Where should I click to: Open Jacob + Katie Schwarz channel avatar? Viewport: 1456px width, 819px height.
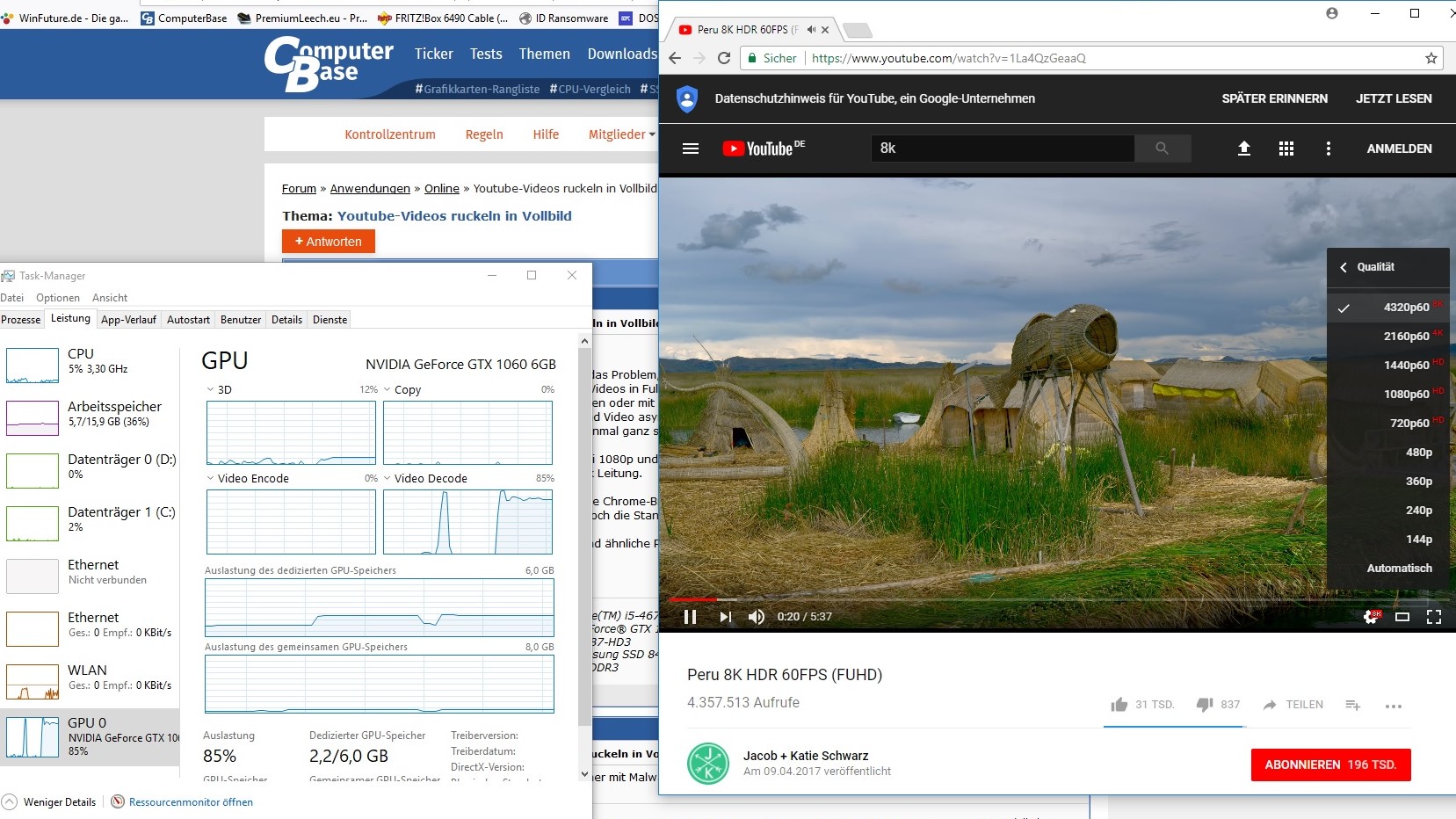coord(708,763)
